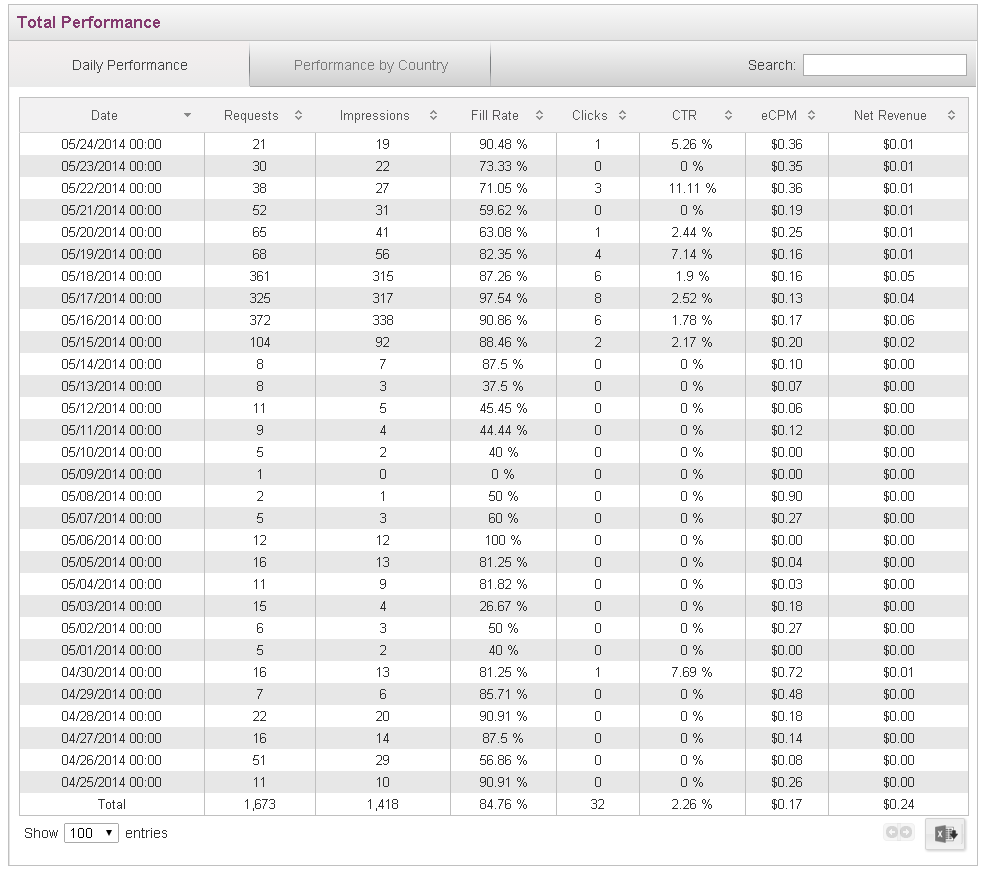
Task: Click the Date column header label
Action: point(104,116)
